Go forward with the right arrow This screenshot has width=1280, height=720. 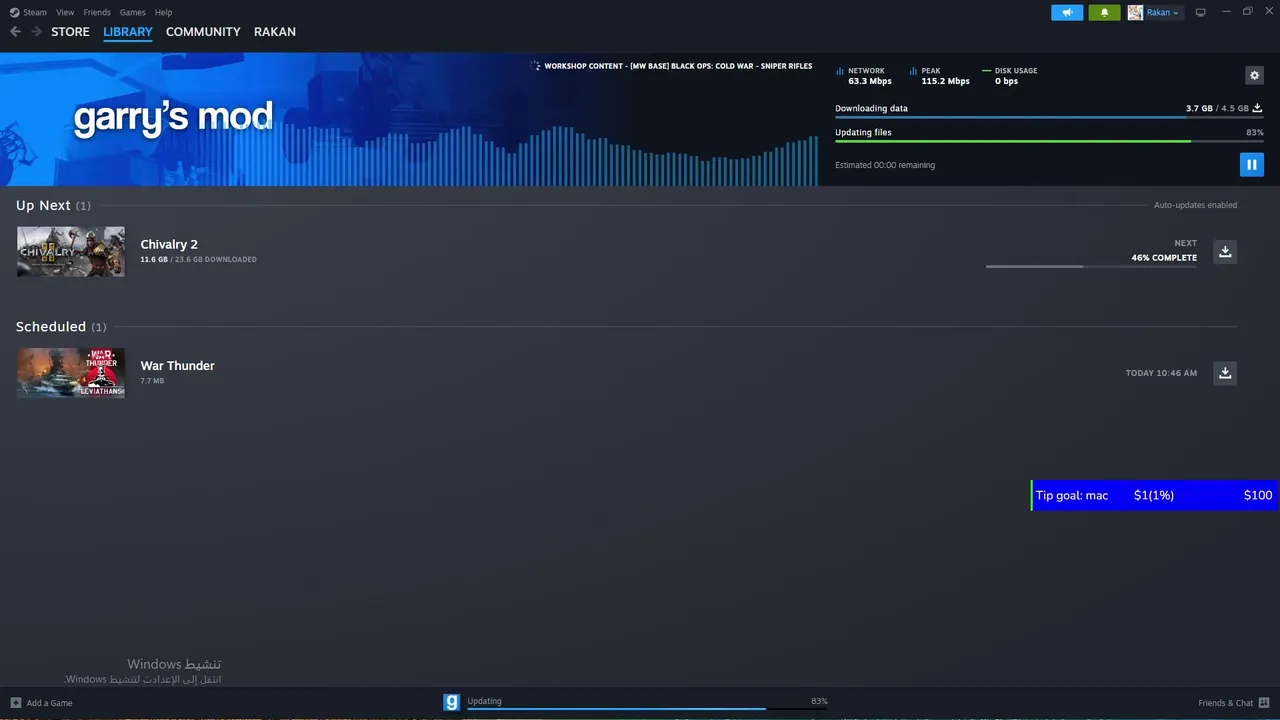click(x=36, y=32)
